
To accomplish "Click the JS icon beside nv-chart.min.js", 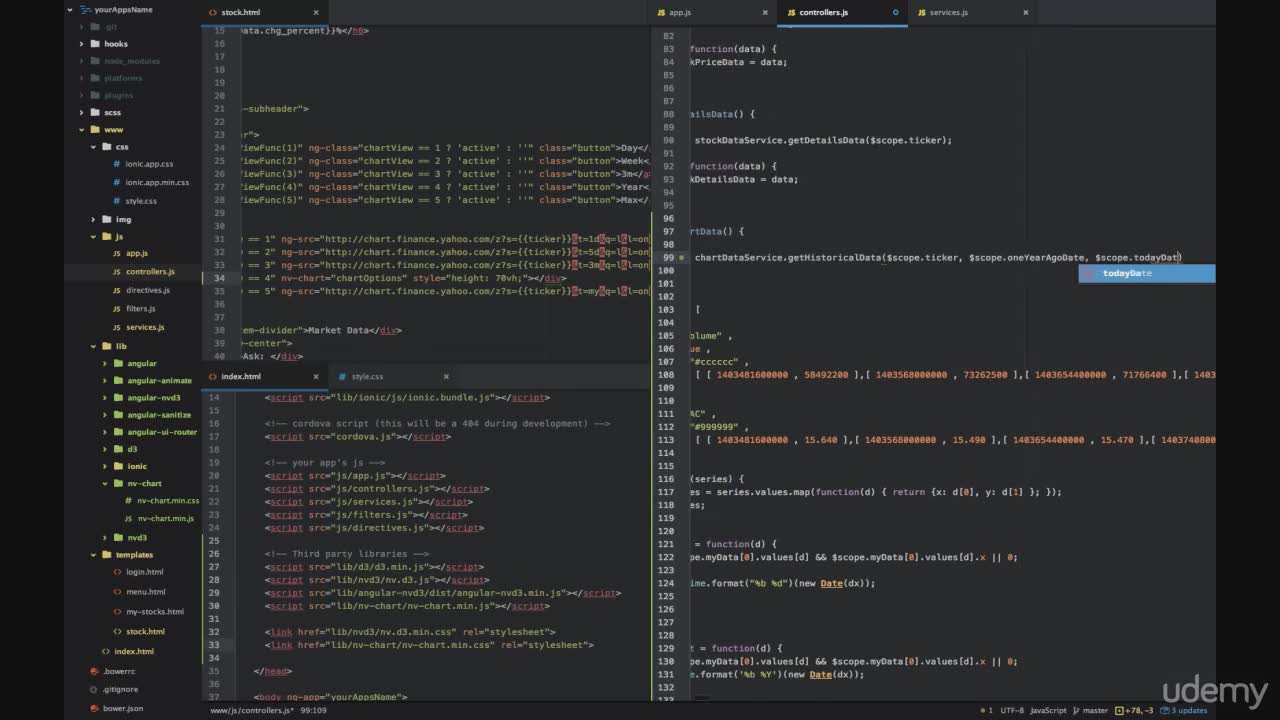I will pos(128,518).
